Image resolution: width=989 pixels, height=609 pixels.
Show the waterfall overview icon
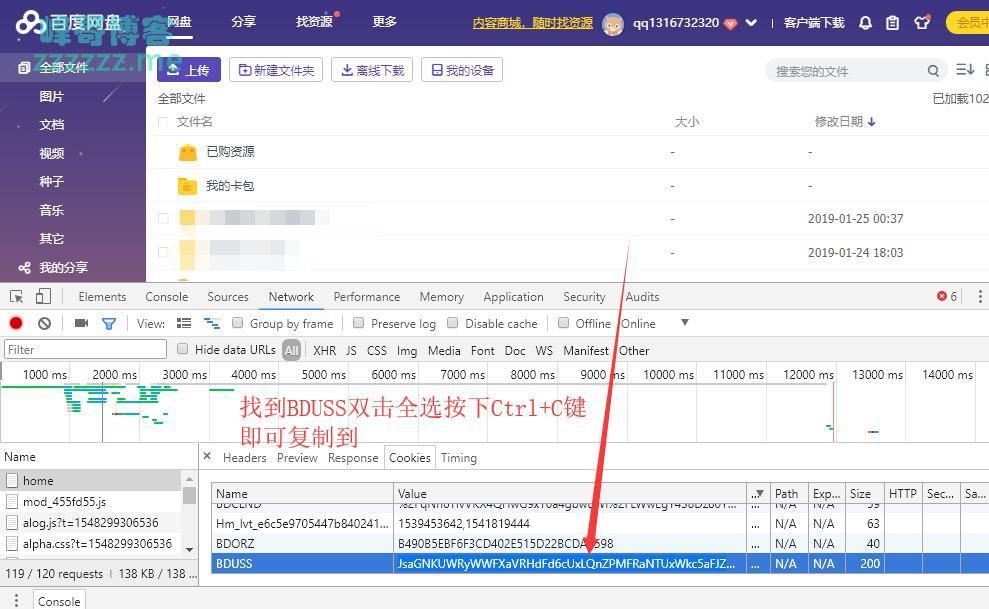tap(212, 323)
